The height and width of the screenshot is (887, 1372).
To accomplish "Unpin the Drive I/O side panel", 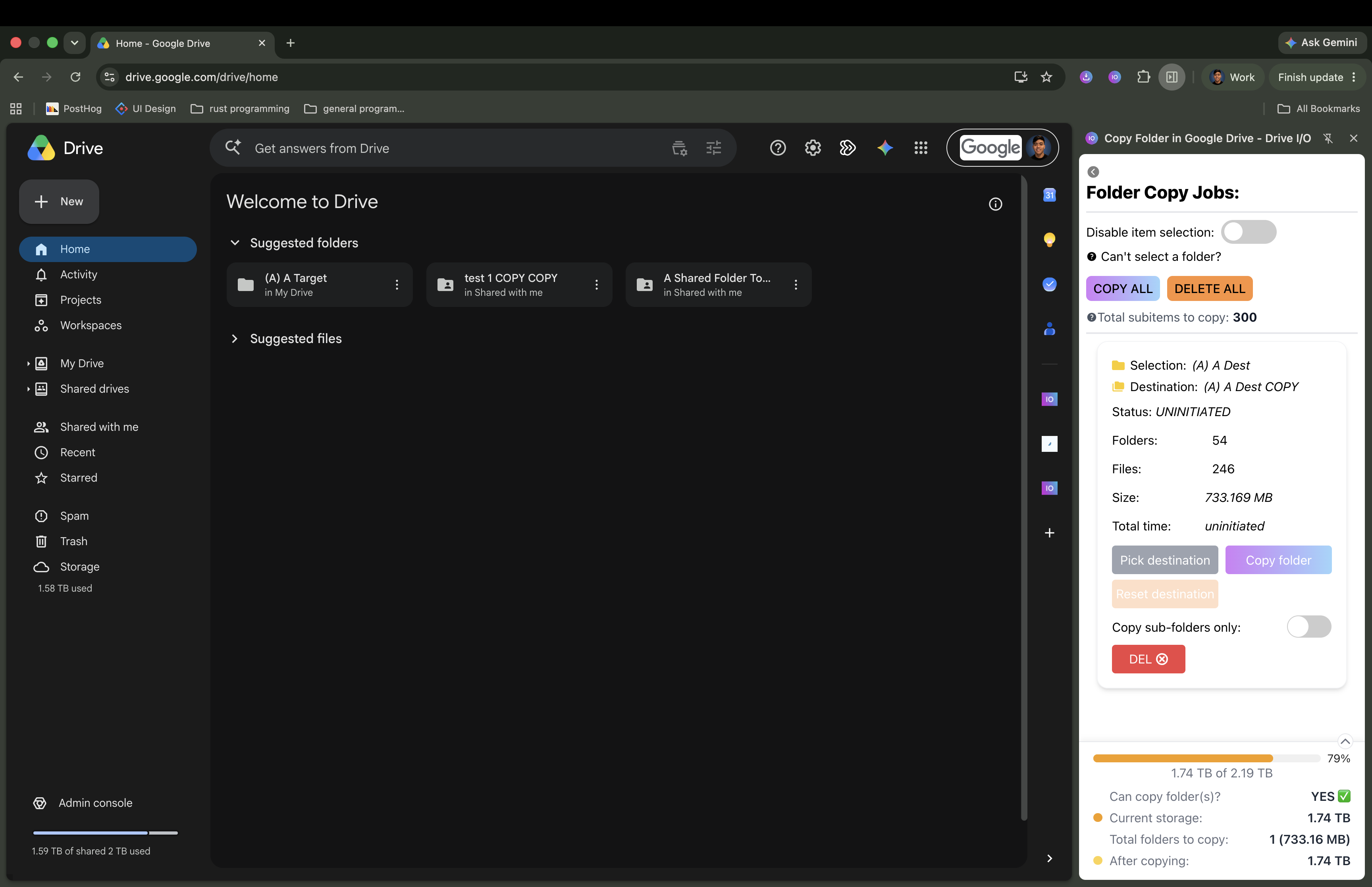I will [x=1328, y=138].
